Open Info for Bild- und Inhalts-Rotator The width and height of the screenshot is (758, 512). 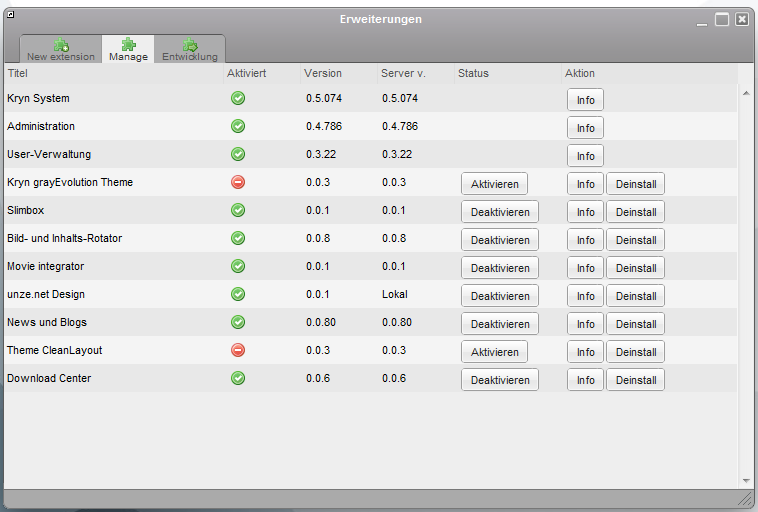(x=585, y=240)
